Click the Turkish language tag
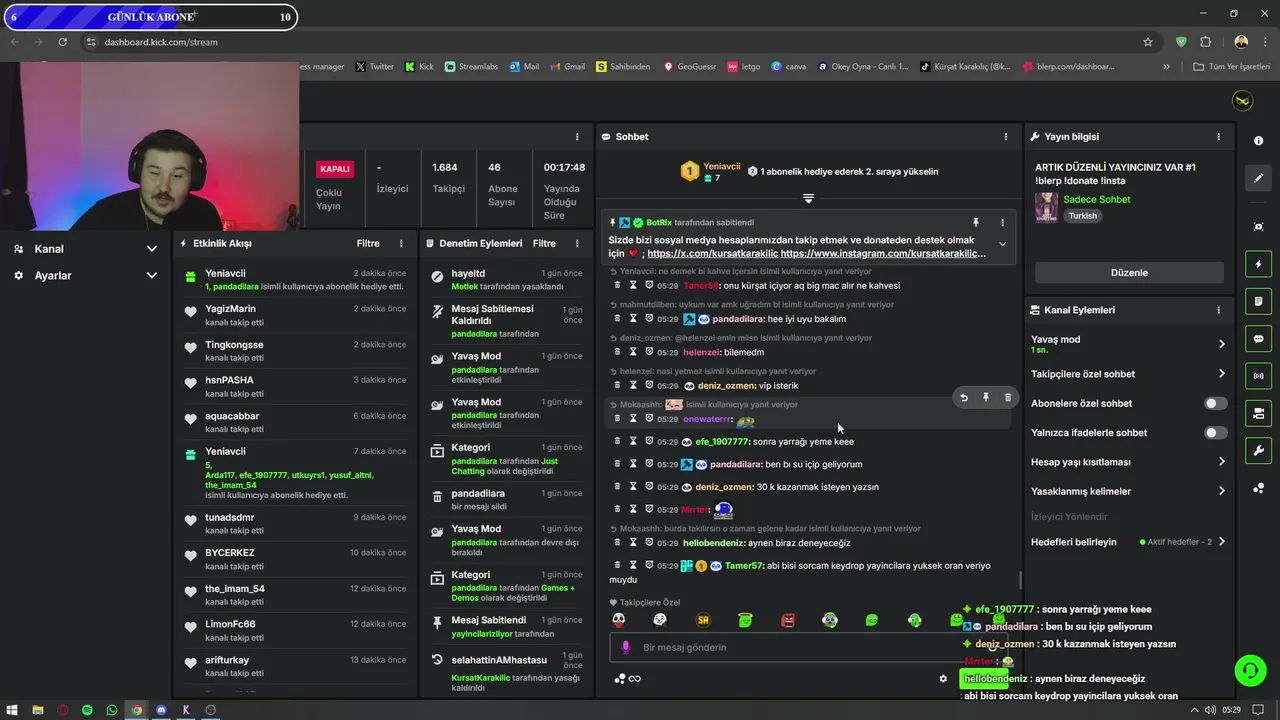The height and width of the screenshot is (720, 1280). point(1083,216)
